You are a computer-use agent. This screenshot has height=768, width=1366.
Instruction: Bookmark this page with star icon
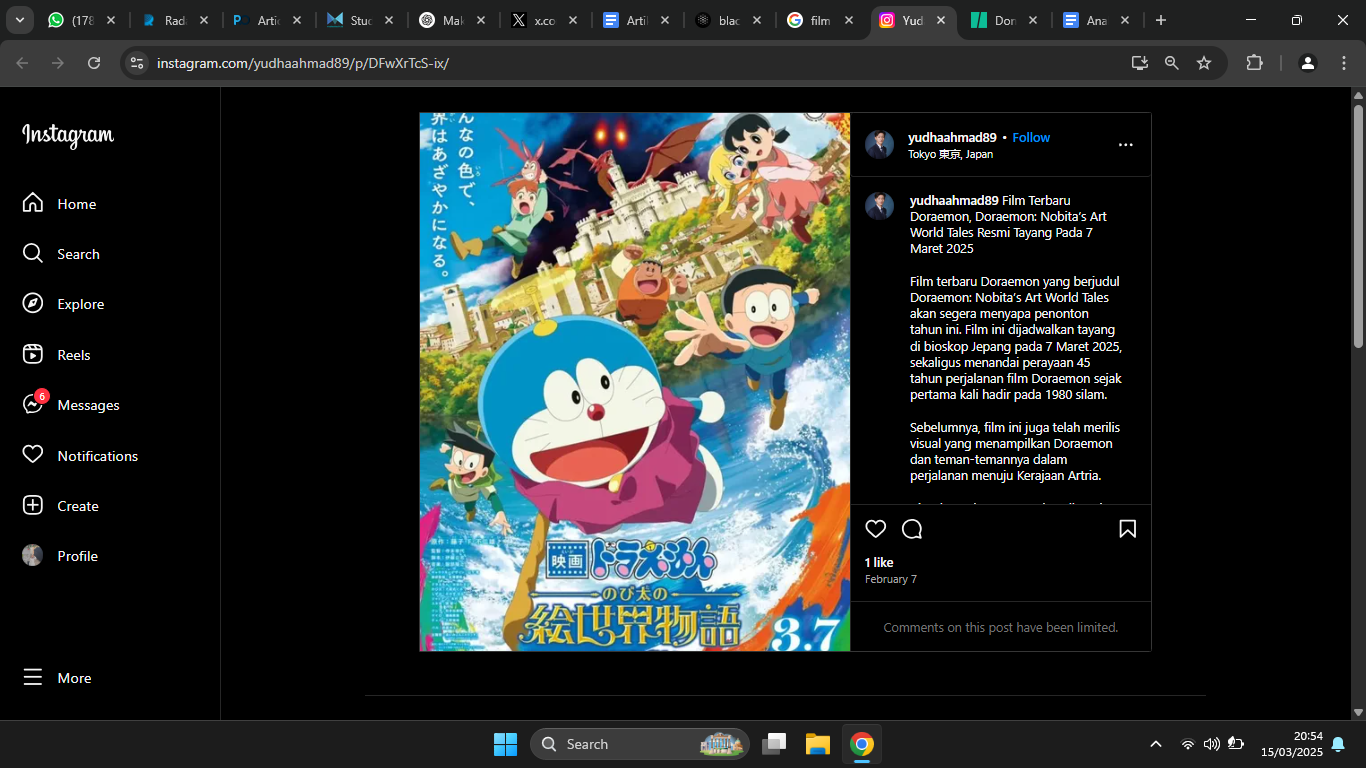1204,63
